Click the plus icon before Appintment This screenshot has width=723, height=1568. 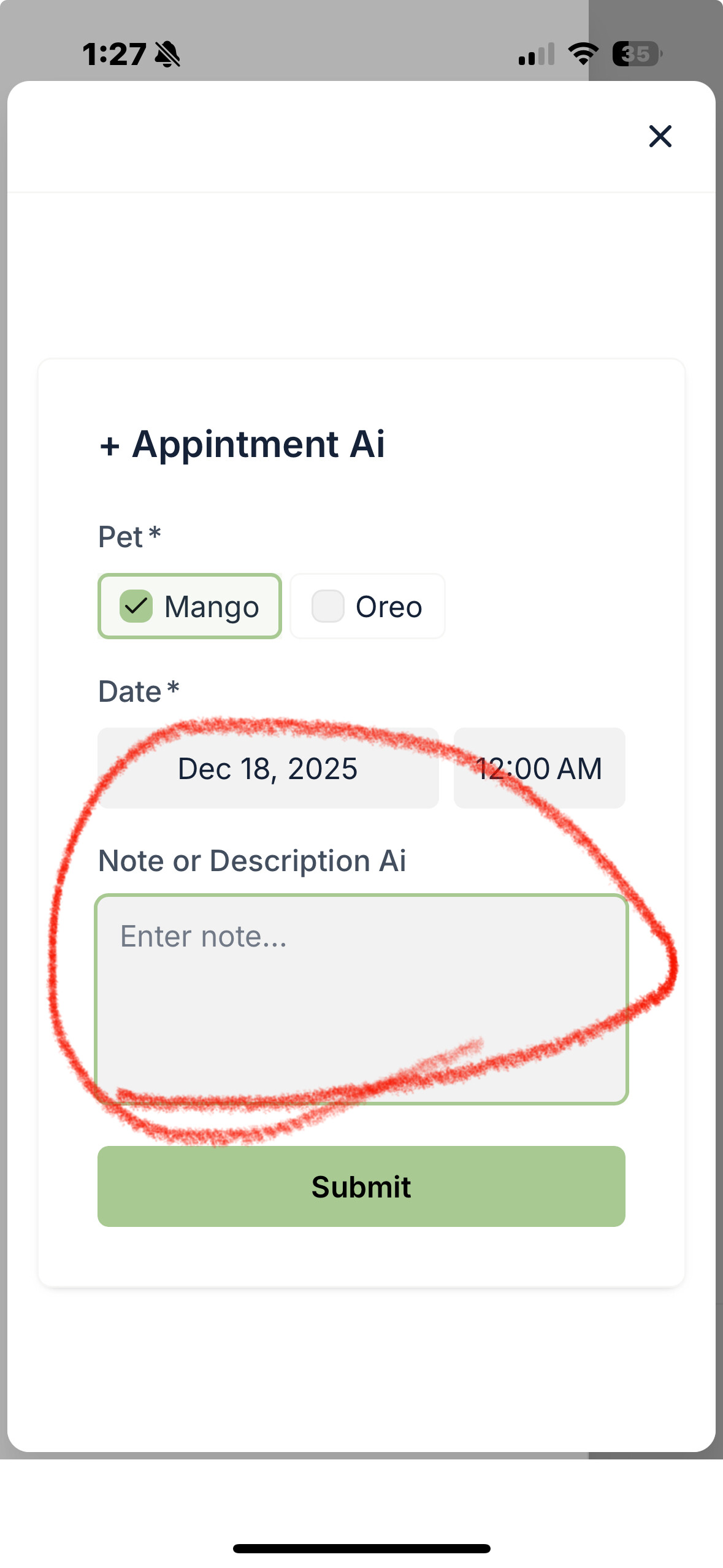pyautogui.click(x=110, y=446)
